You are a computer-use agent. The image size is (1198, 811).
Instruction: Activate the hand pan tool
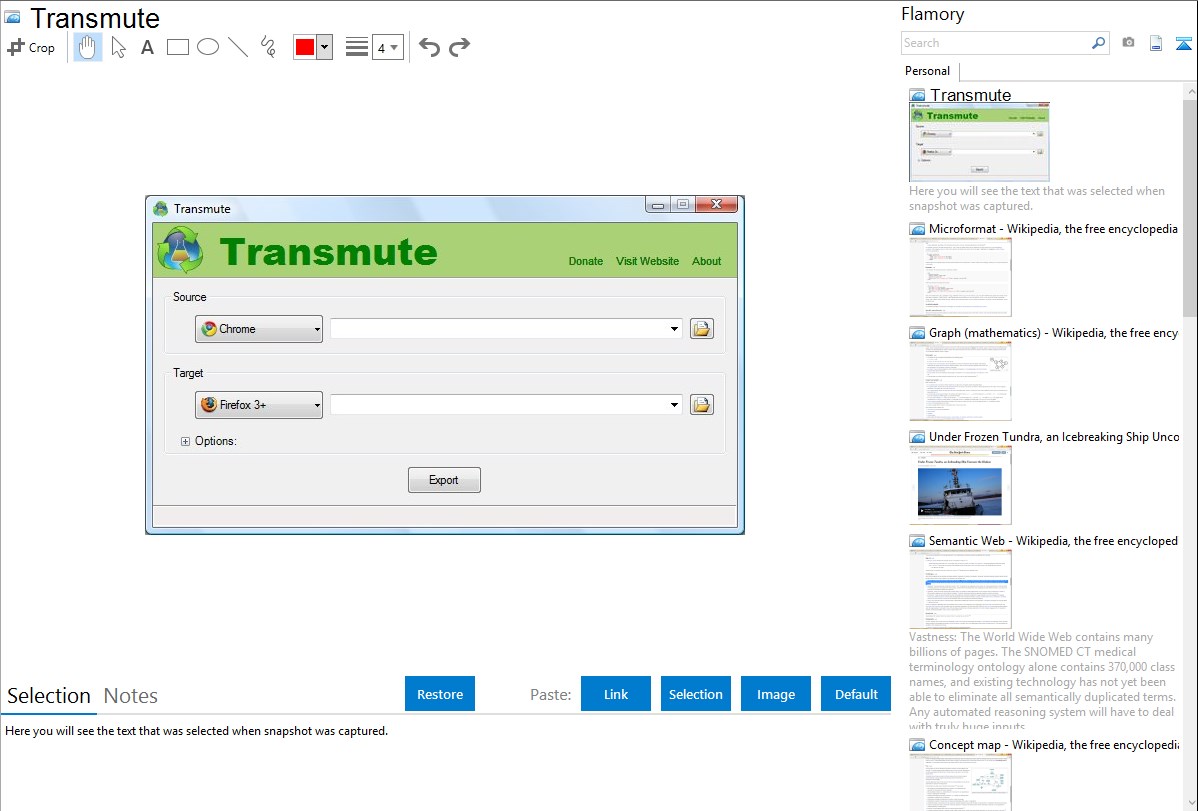[x=88, y=47]
